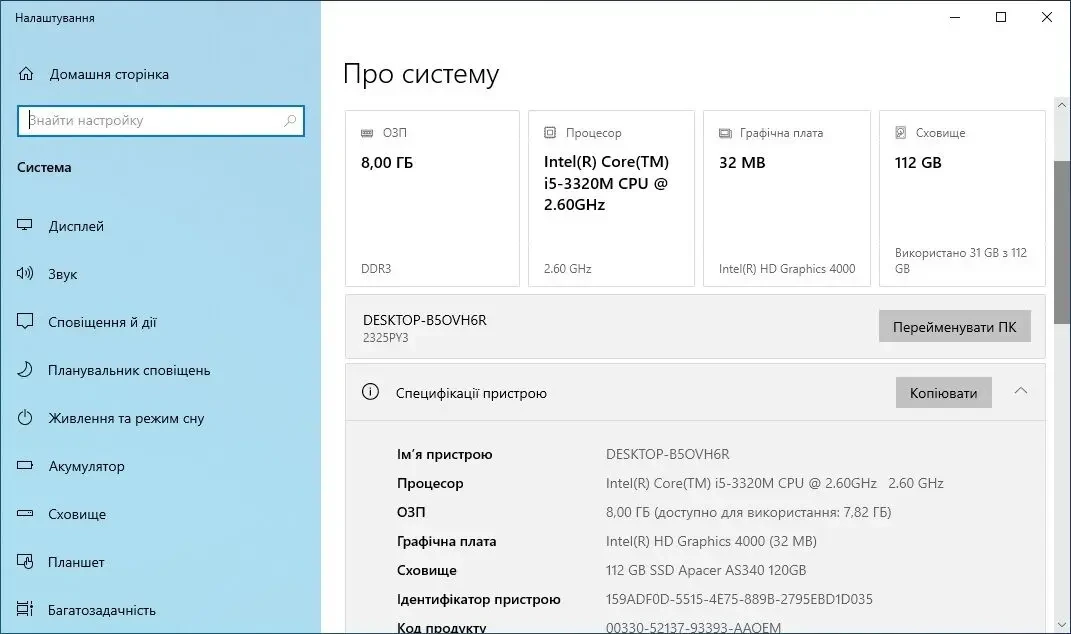This screenshot has width=1071, height=634.
Task: Click product code 00330-52137-93393-AAOEM
Action: click(693, 627)
